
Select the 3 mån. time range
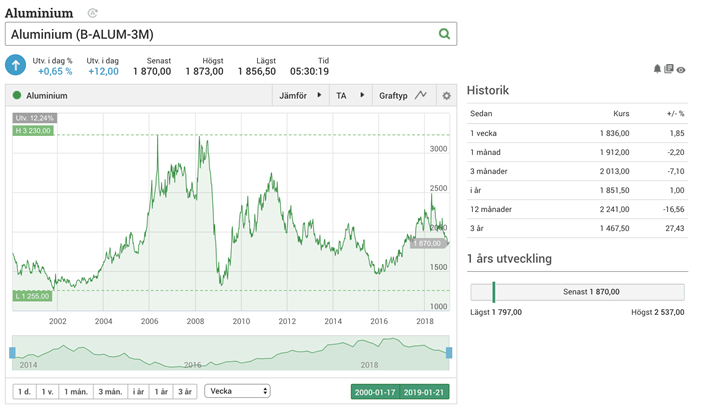(x=109, y=391)
